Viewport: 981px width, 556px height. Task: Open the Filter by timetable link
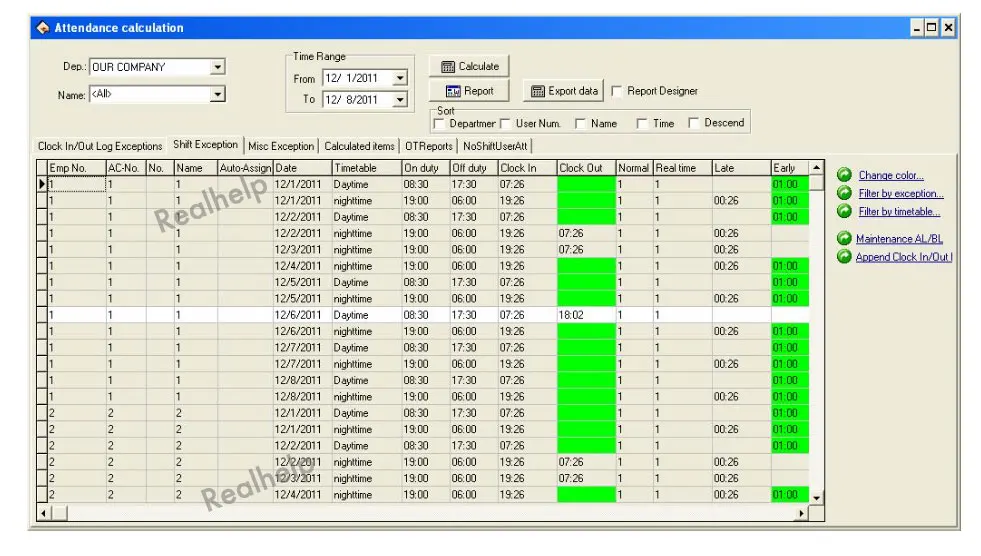click(x=899, y=211)
